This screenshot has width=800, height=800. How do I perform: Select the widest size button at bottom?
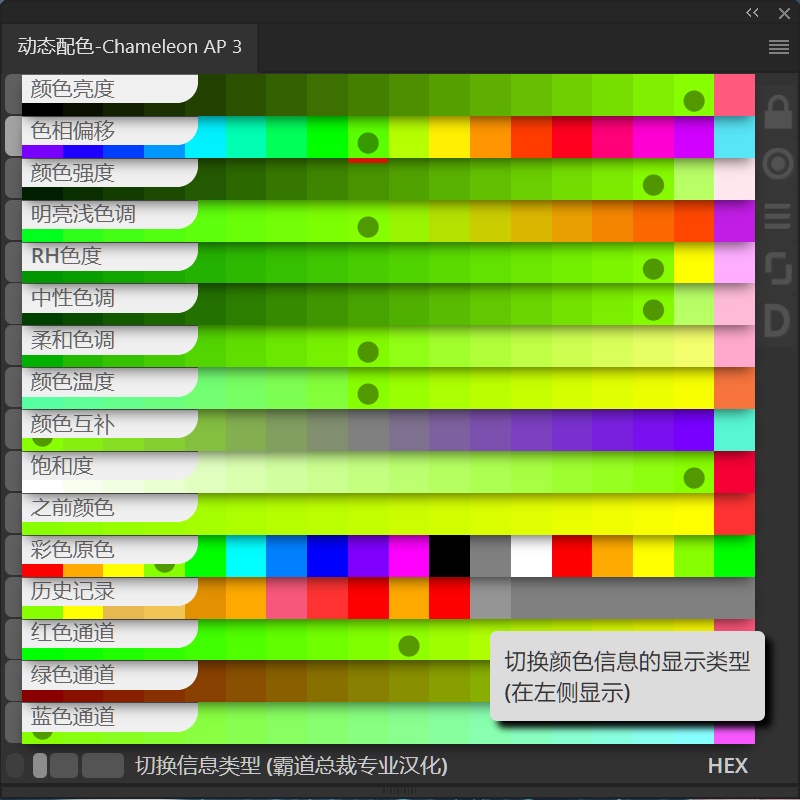pos(103,766)
